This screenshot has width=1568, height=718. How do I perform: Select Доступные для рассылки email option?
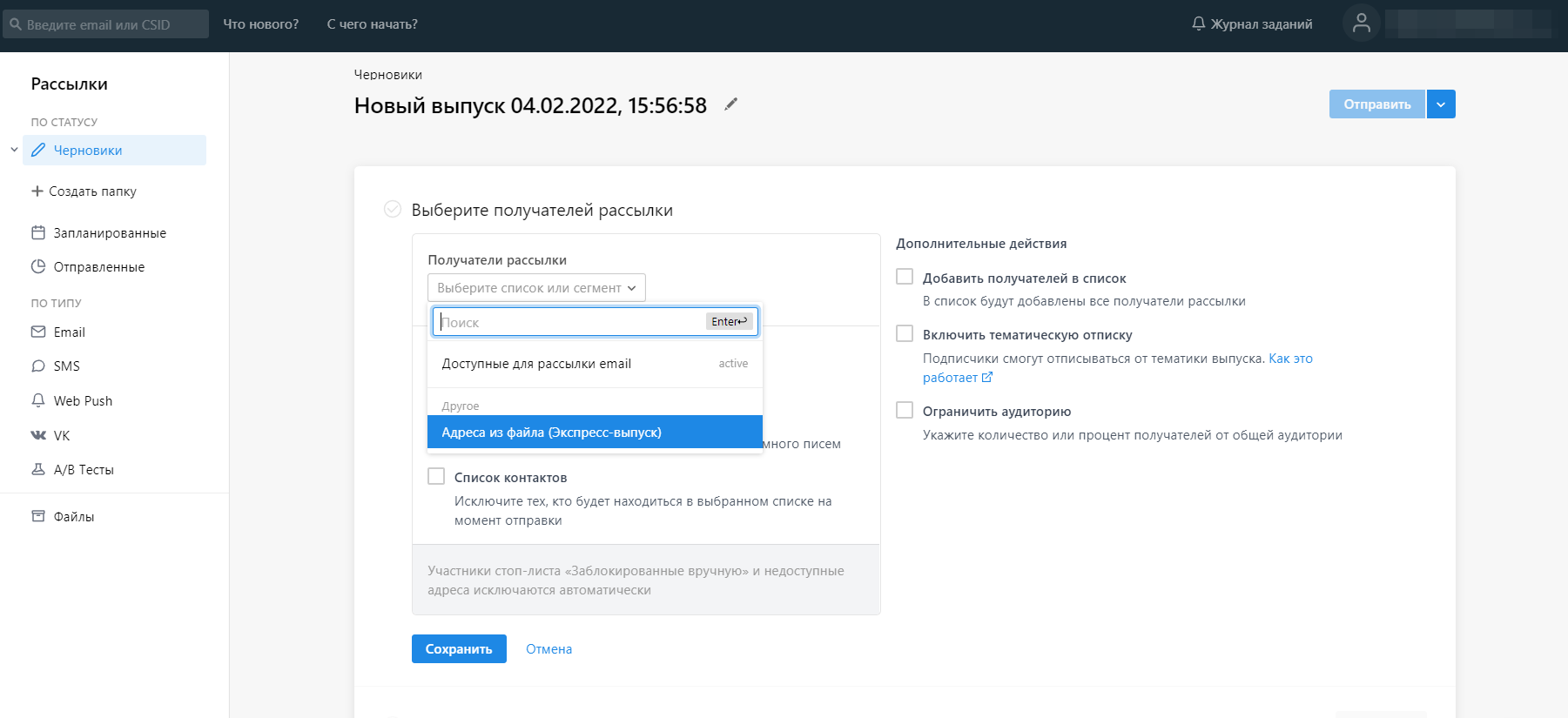[x=595, y=364]
